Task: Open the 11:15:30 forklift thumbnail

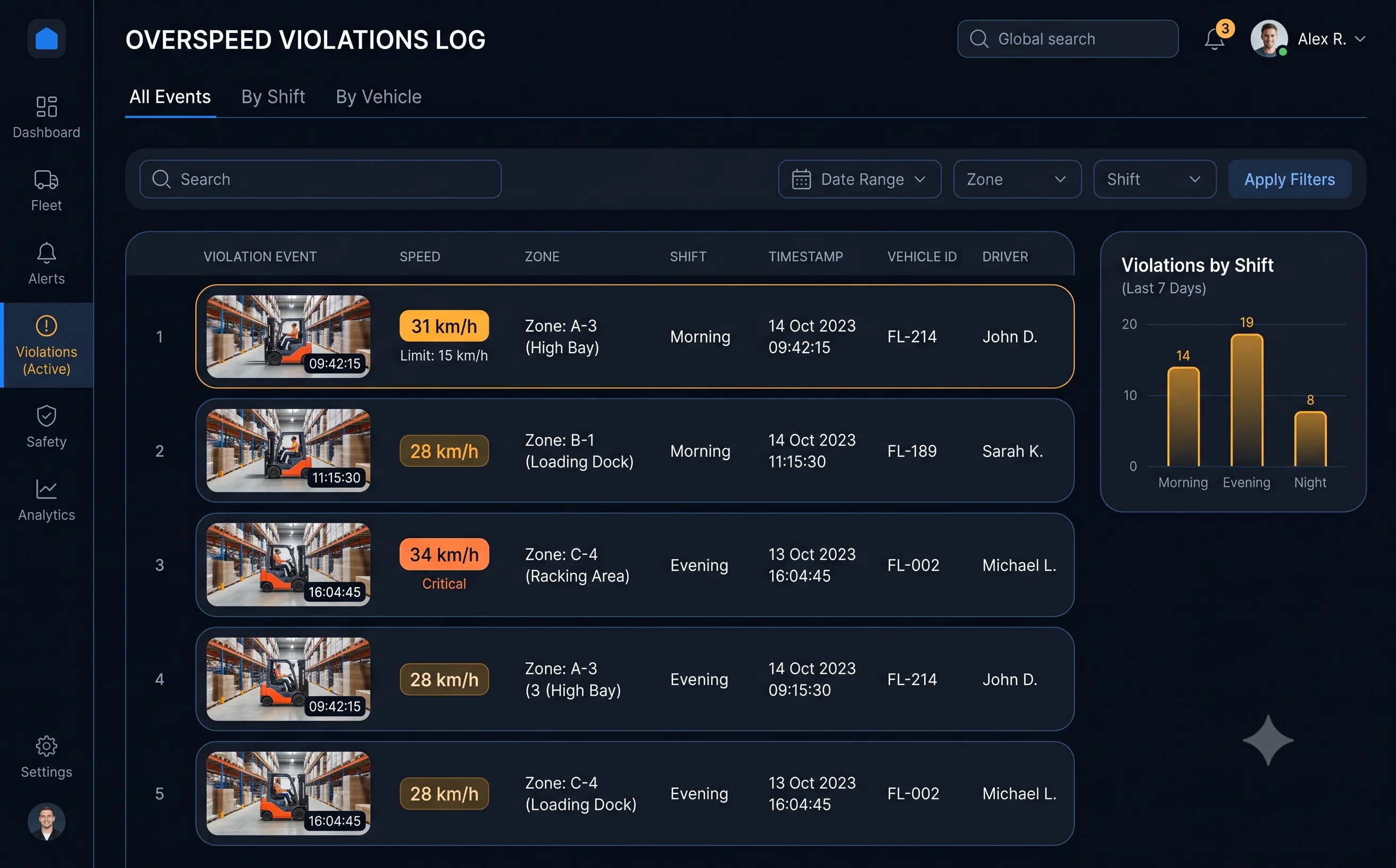Action: [288, 450]
